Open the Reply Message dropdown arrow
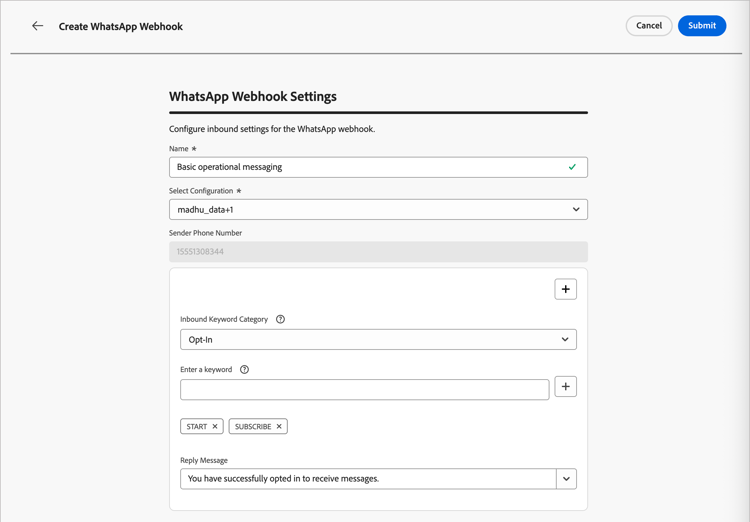750x522 pixels. pyautogui.click(x=566, y=479)
